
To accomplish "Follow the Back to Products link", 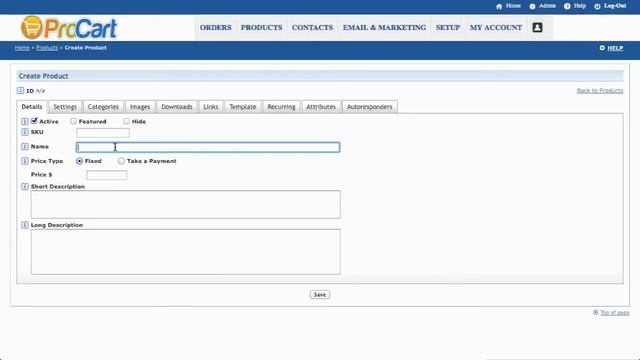I will (x=600, y=91).
